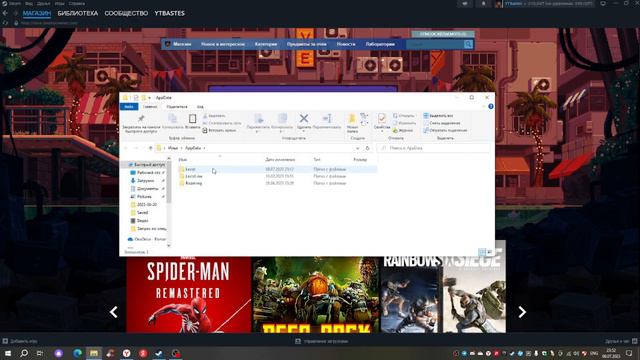Open OneDrive in navigation pane
Image resolution: width=640 pixels, height=360 pixels.
coord(147,239)
